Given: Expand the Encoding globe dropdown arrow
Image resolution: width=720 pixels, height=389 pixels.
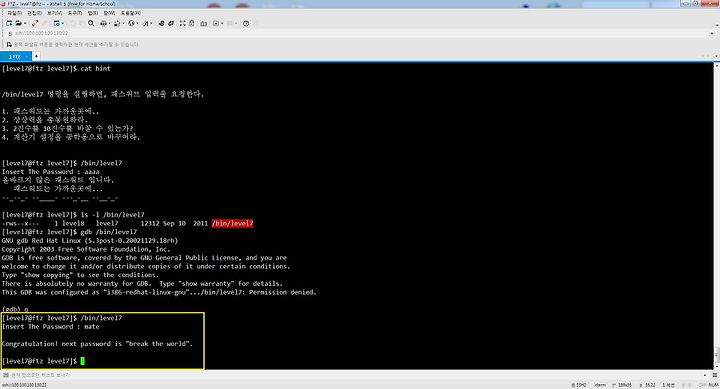Looking at the screenshot, I should [137, 23].
